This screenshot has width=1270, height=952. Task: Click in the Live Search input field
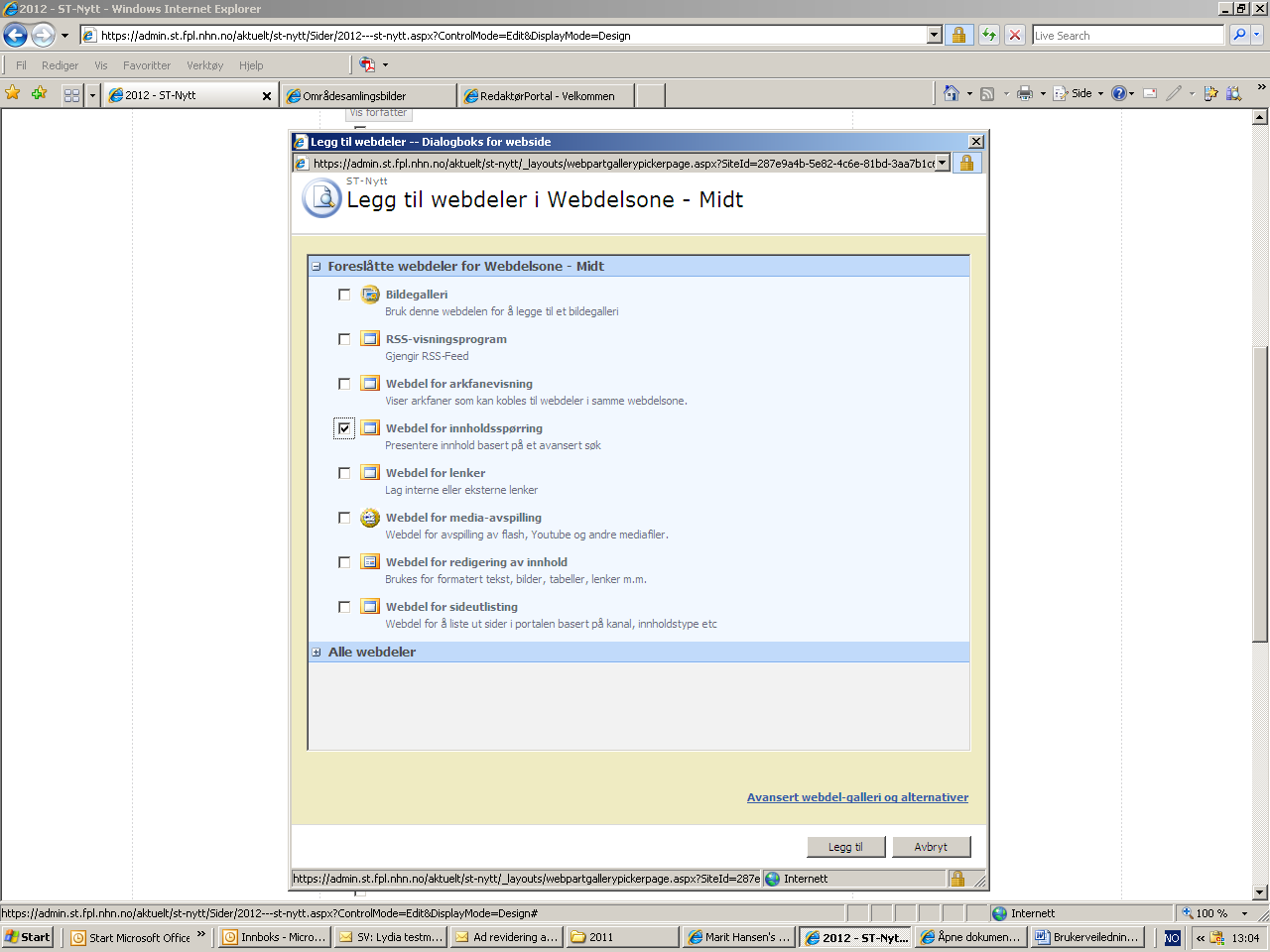[x=1128, y=36]
